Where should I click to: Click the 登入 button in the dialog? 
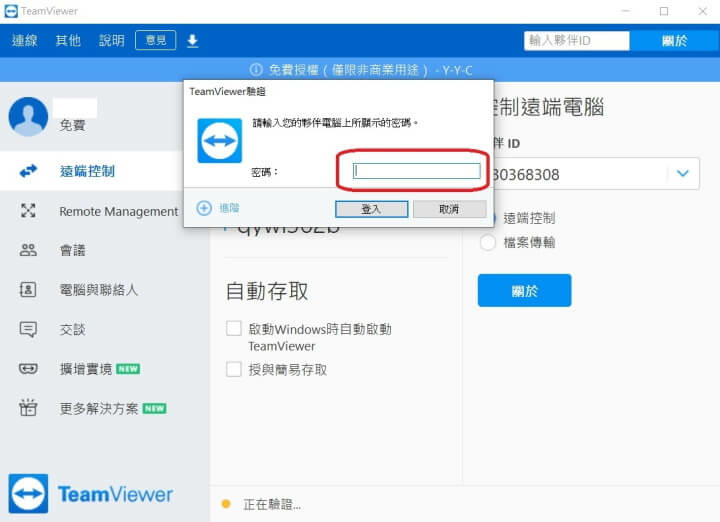(x=371, y=209)
